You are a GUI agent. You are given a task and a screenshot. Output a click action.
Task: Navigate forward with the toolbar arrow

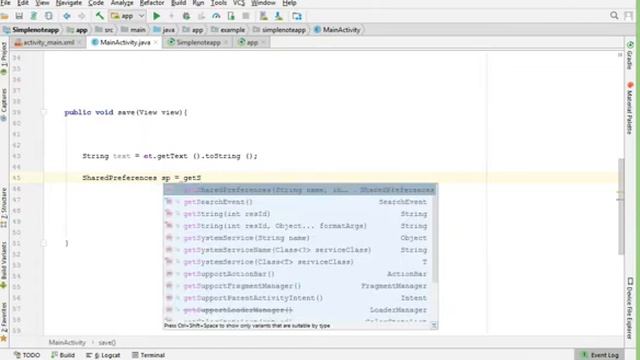pyautogui.click(x=82, y=16)
